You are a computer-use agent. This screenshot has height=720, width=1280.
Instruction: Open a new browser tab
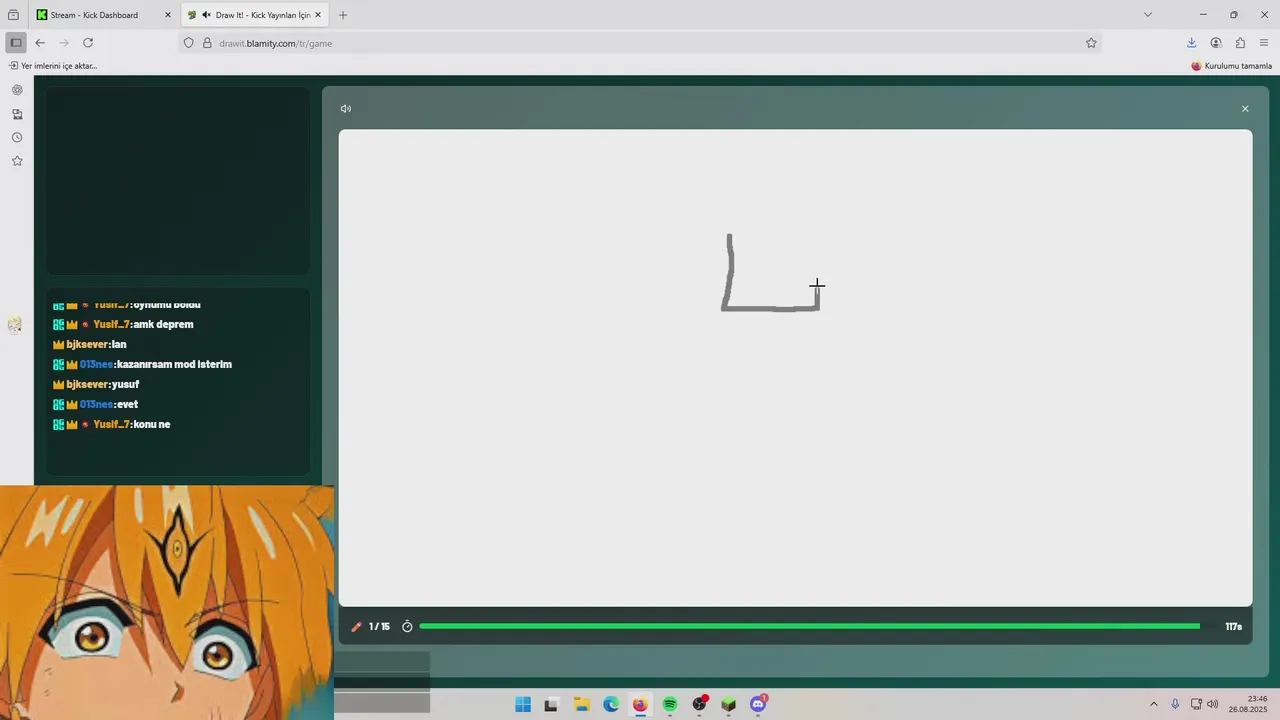point(343,15)
